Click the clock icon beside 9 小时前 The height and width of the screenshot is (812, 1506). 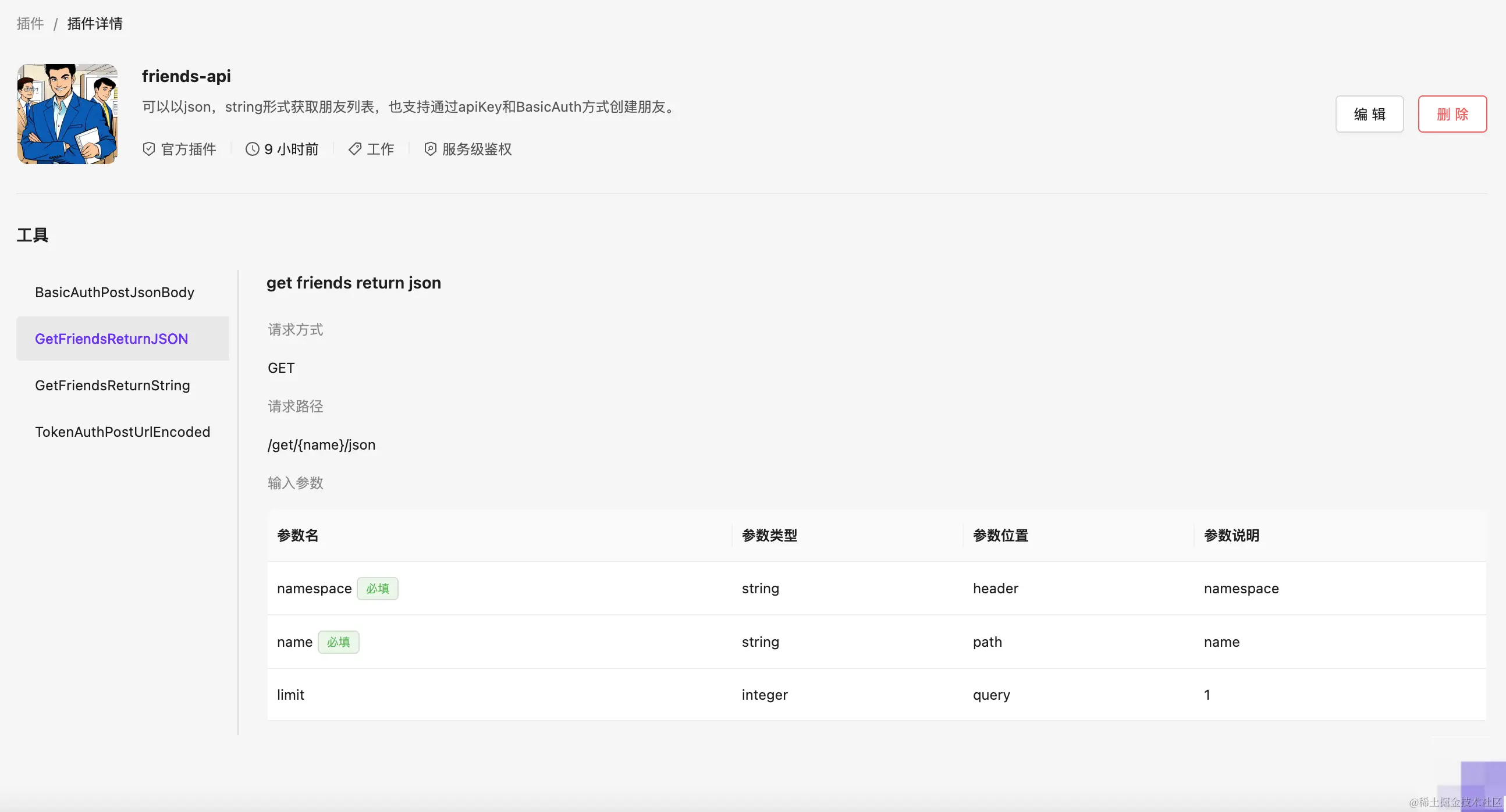point(252,149)
